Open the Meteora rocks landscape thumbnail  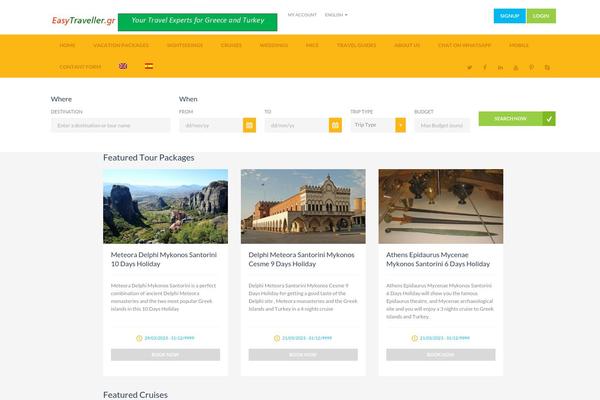[x=165, y=206]
